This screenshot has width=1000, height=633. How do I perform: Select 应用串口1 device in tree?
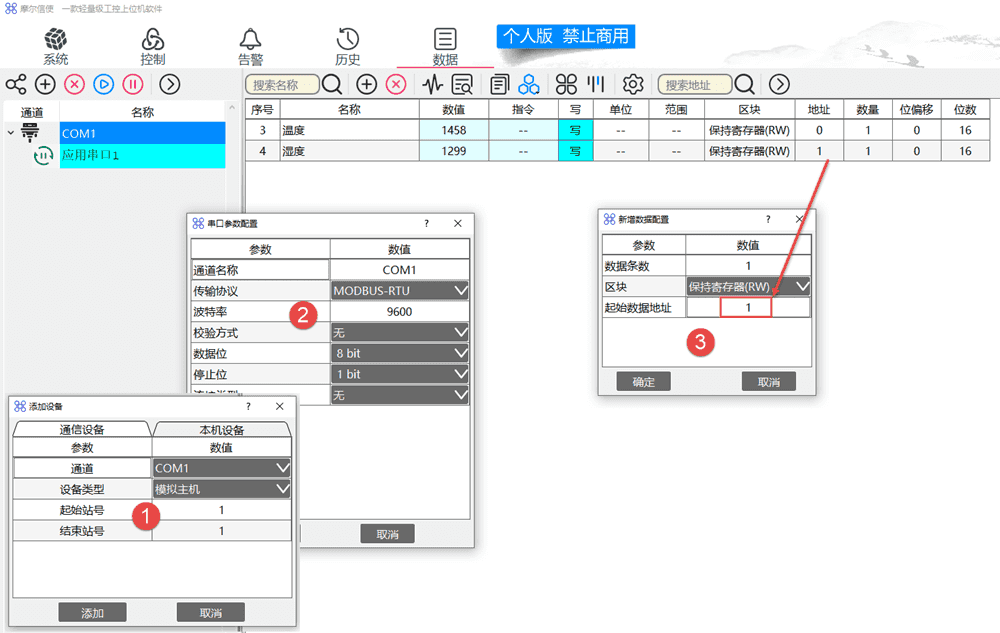(90, 155)
